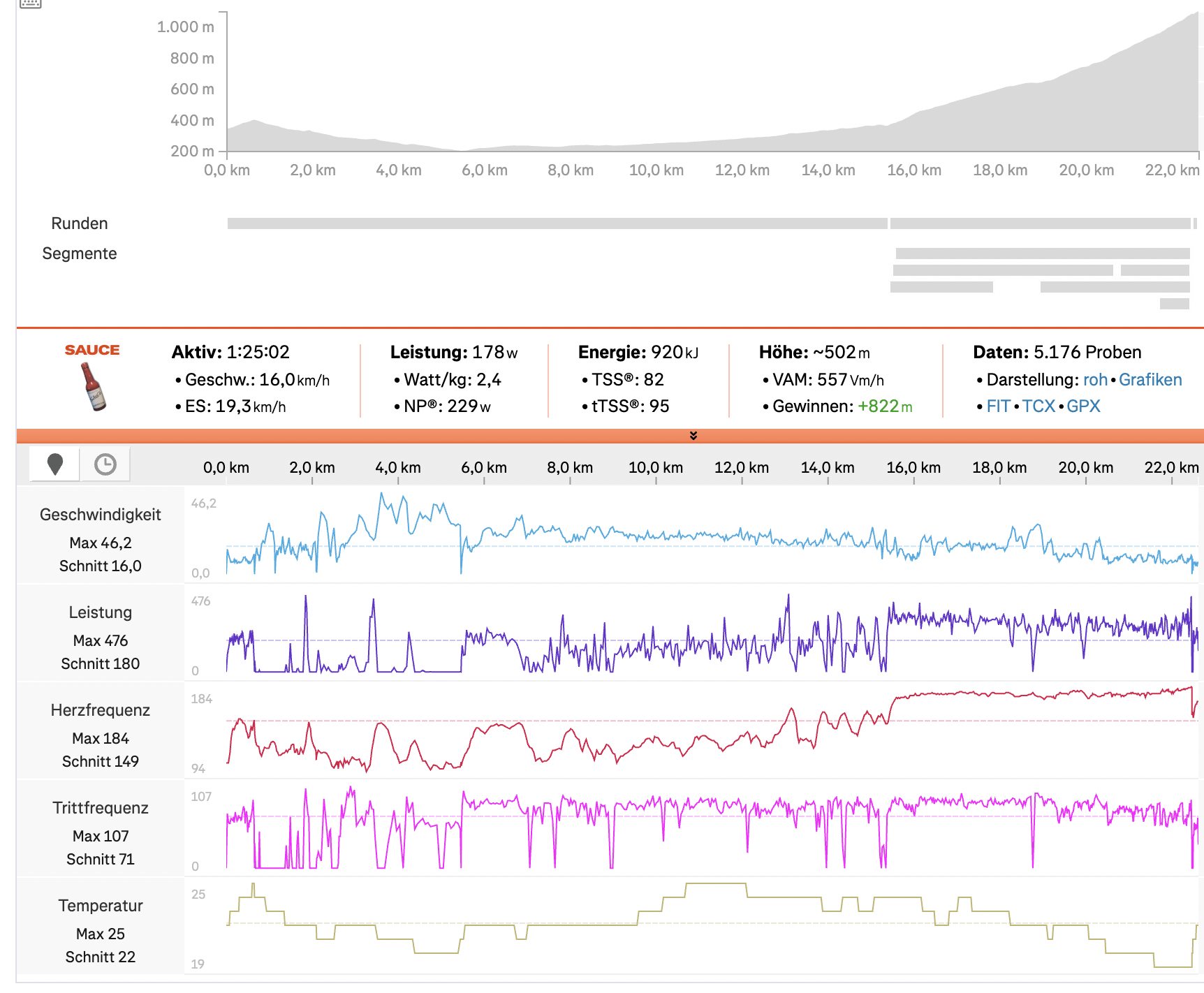
Task: Click Max 25 under Temperatur
Action: (x=101, y=934)
